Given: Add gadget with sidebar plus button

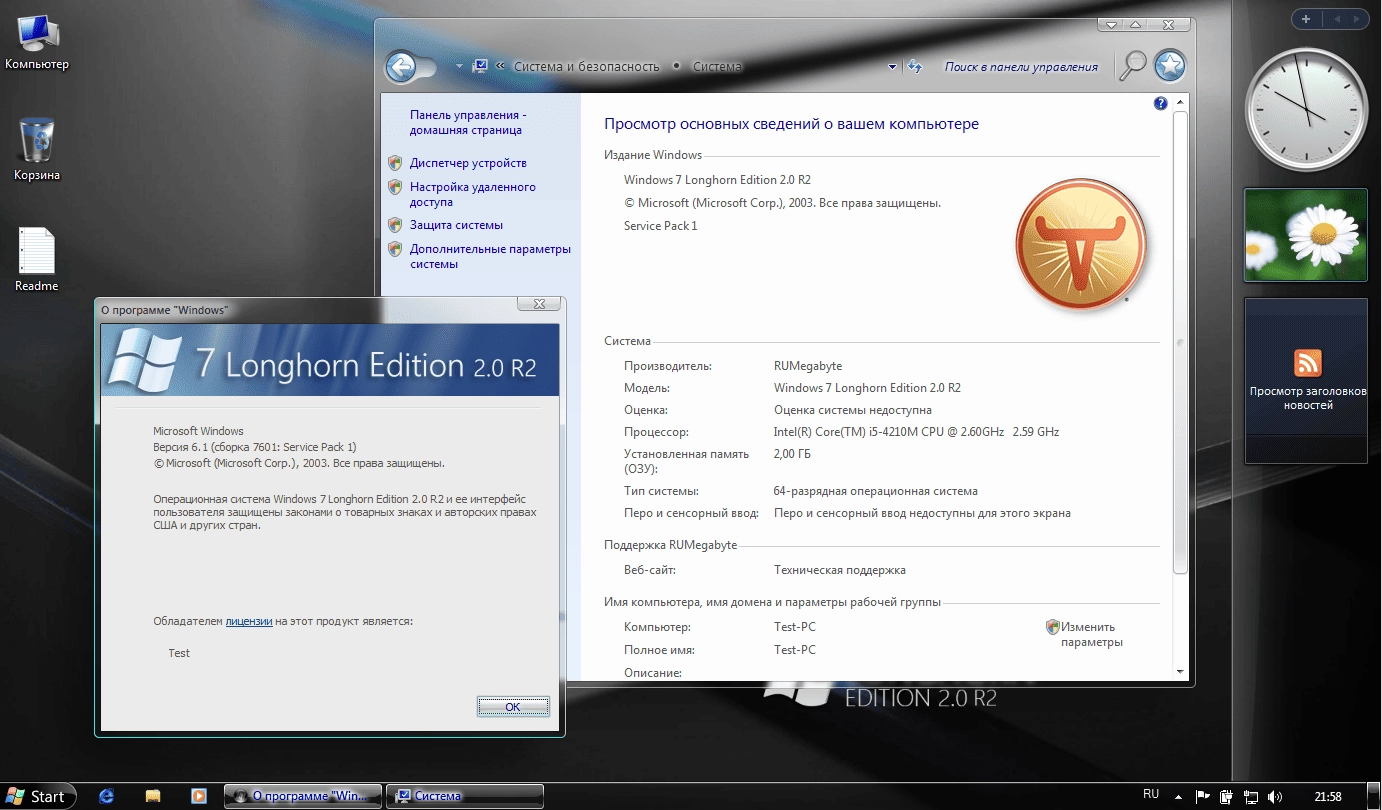Looking at the screenshot, I should pos(1306,19).
